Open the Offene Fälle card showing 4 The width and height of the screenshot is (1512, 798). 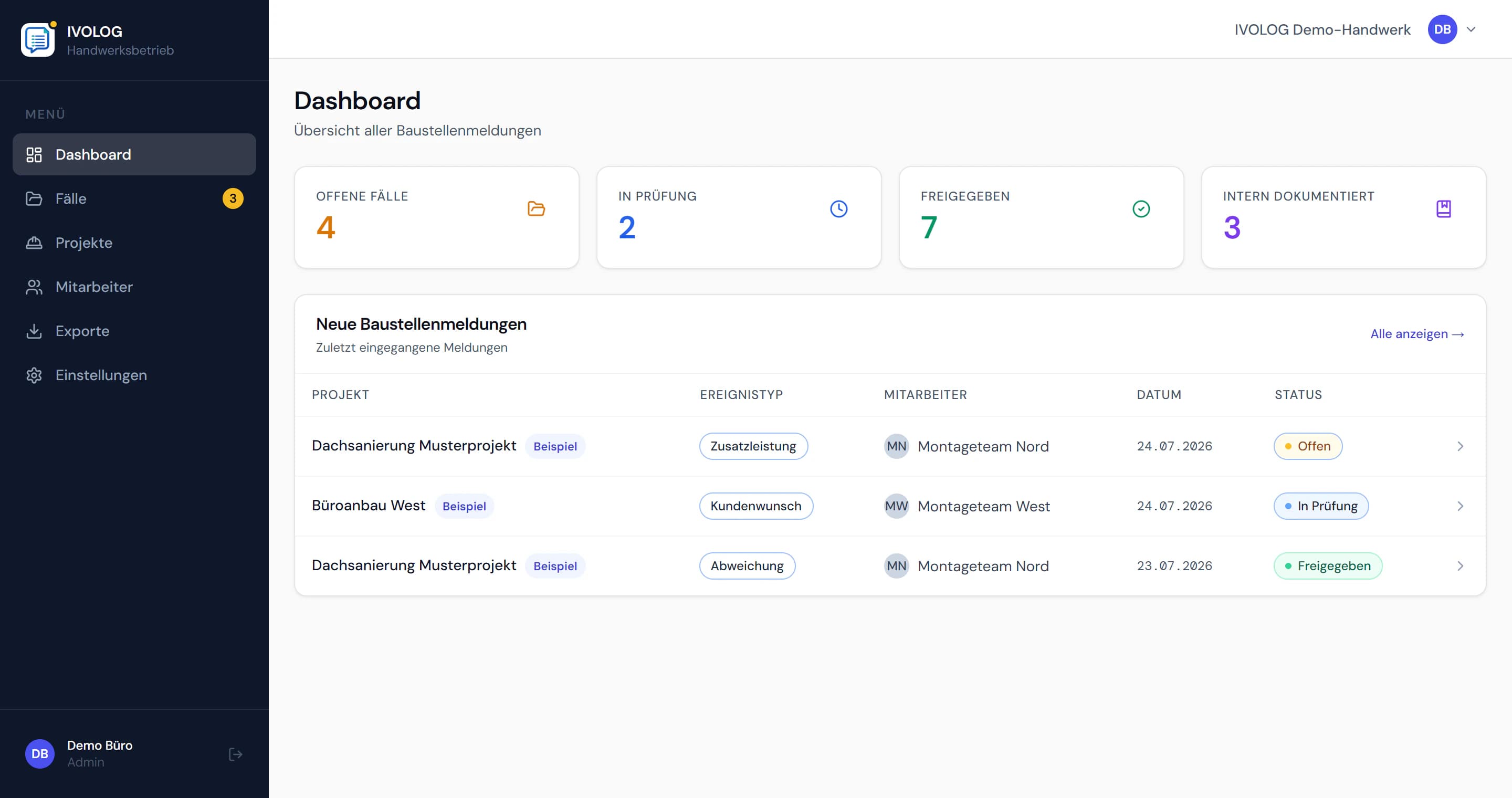coord(437,218)
